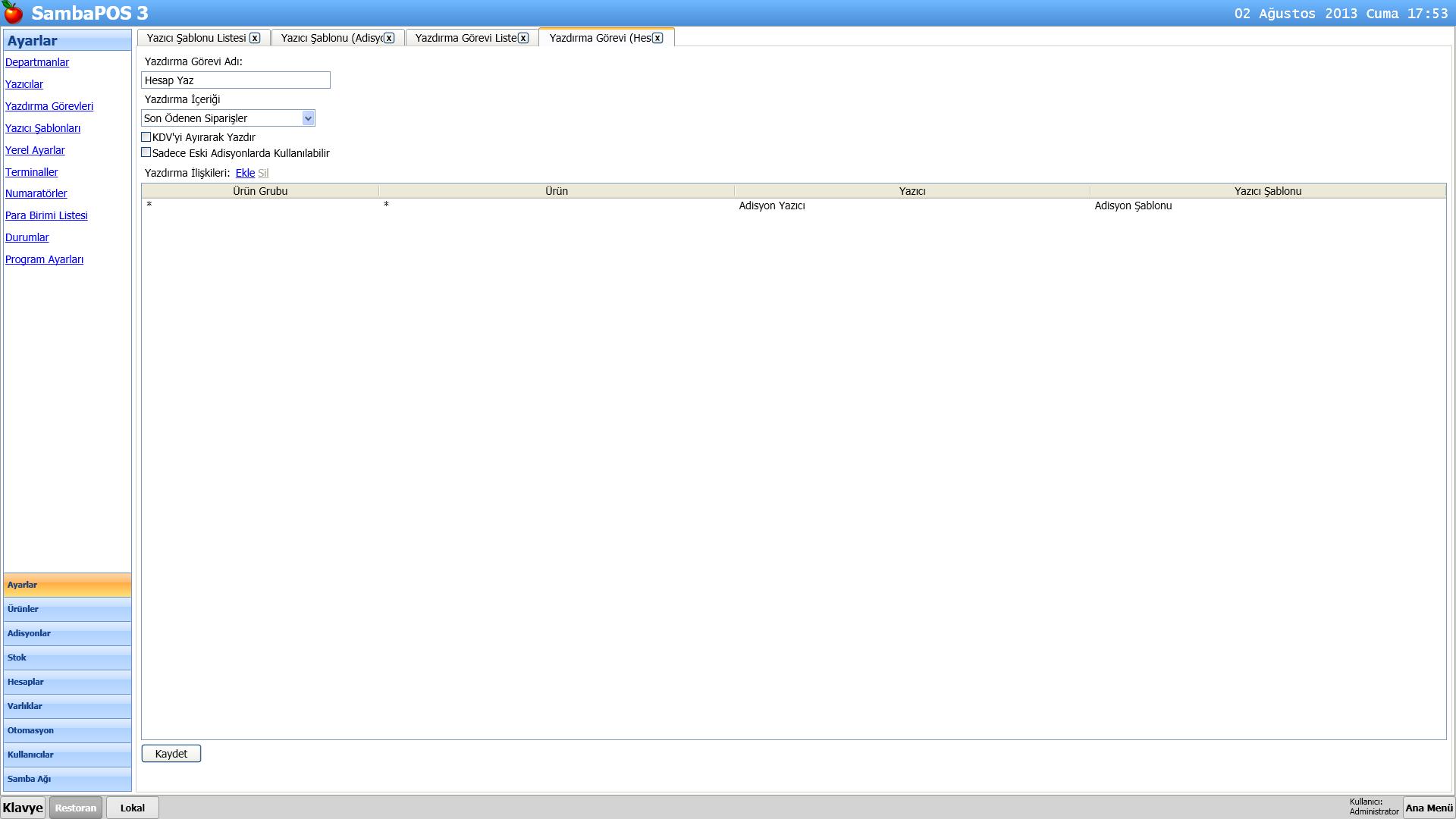Close the Yazıcı Şablonu Listesi tab
This screenshot has width=1456, height=819.
[x=255, y=38]
